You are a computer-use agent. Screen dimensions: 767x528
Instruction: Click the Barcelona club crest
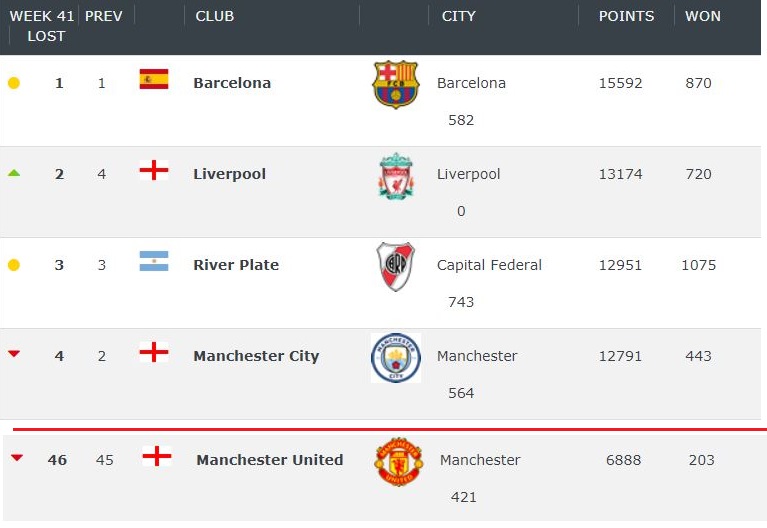[x=395, y=84]
